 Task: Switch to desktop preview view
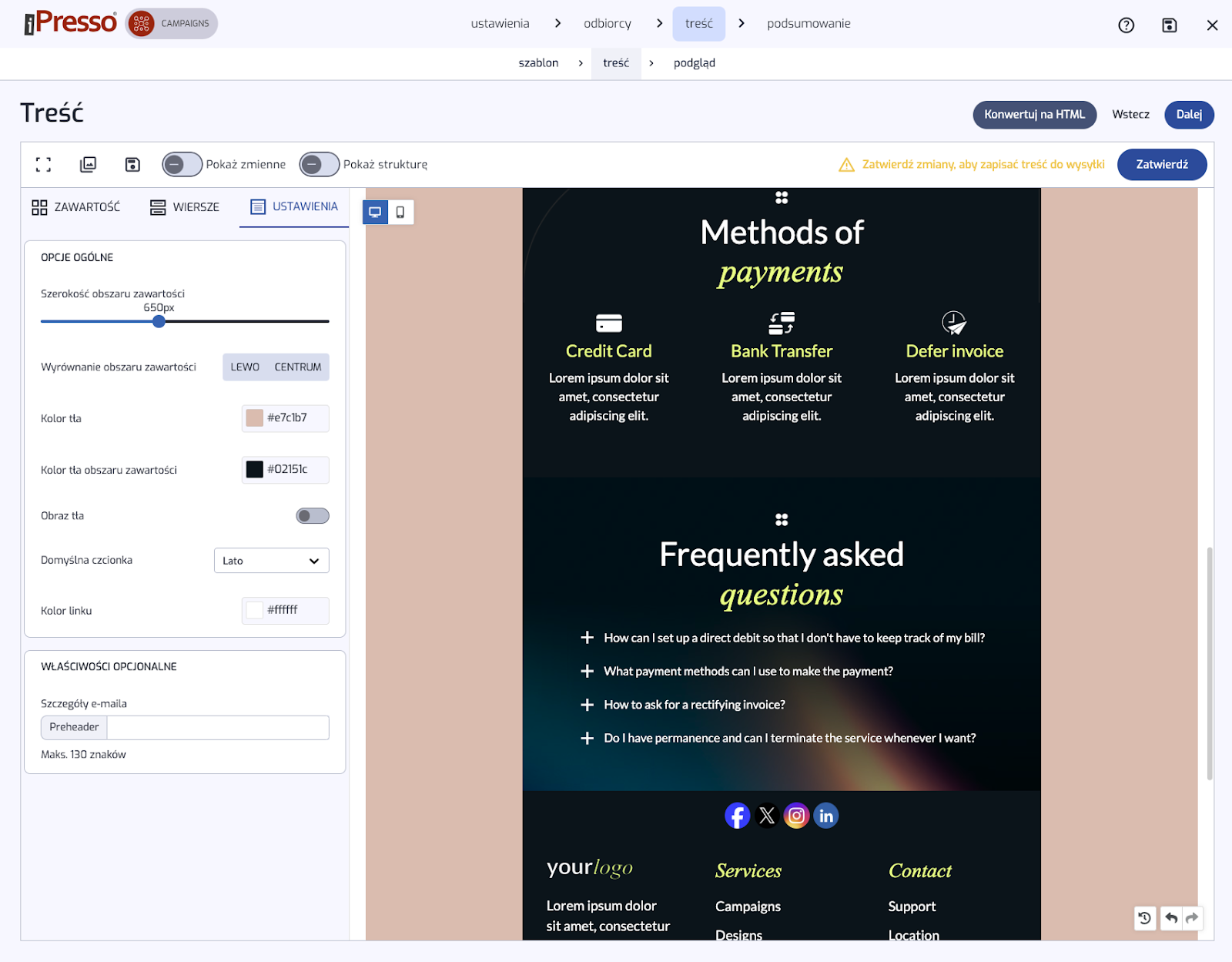click(375, 212)
